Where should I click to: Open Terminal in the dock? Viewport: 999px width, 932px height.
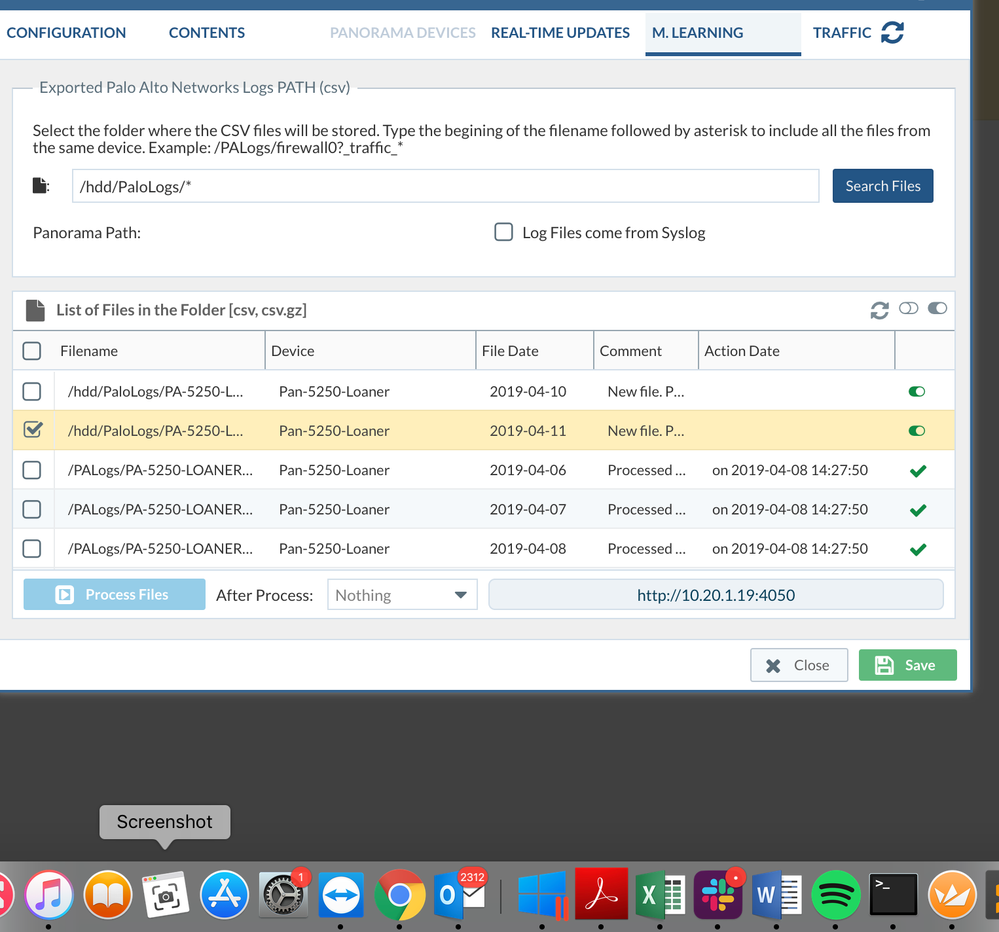pos(893,893)
